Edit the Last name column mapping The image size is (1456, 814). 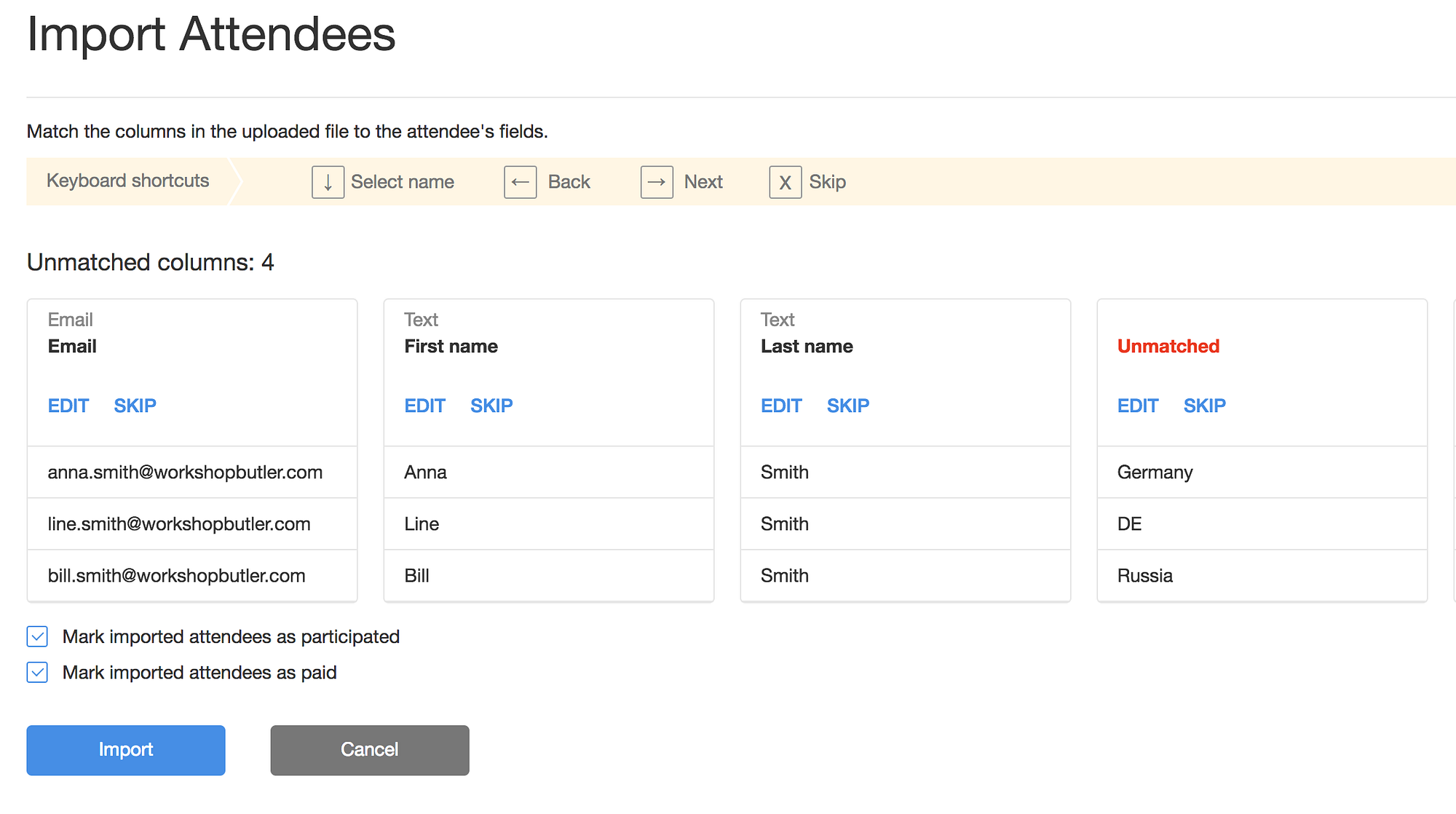781,406
